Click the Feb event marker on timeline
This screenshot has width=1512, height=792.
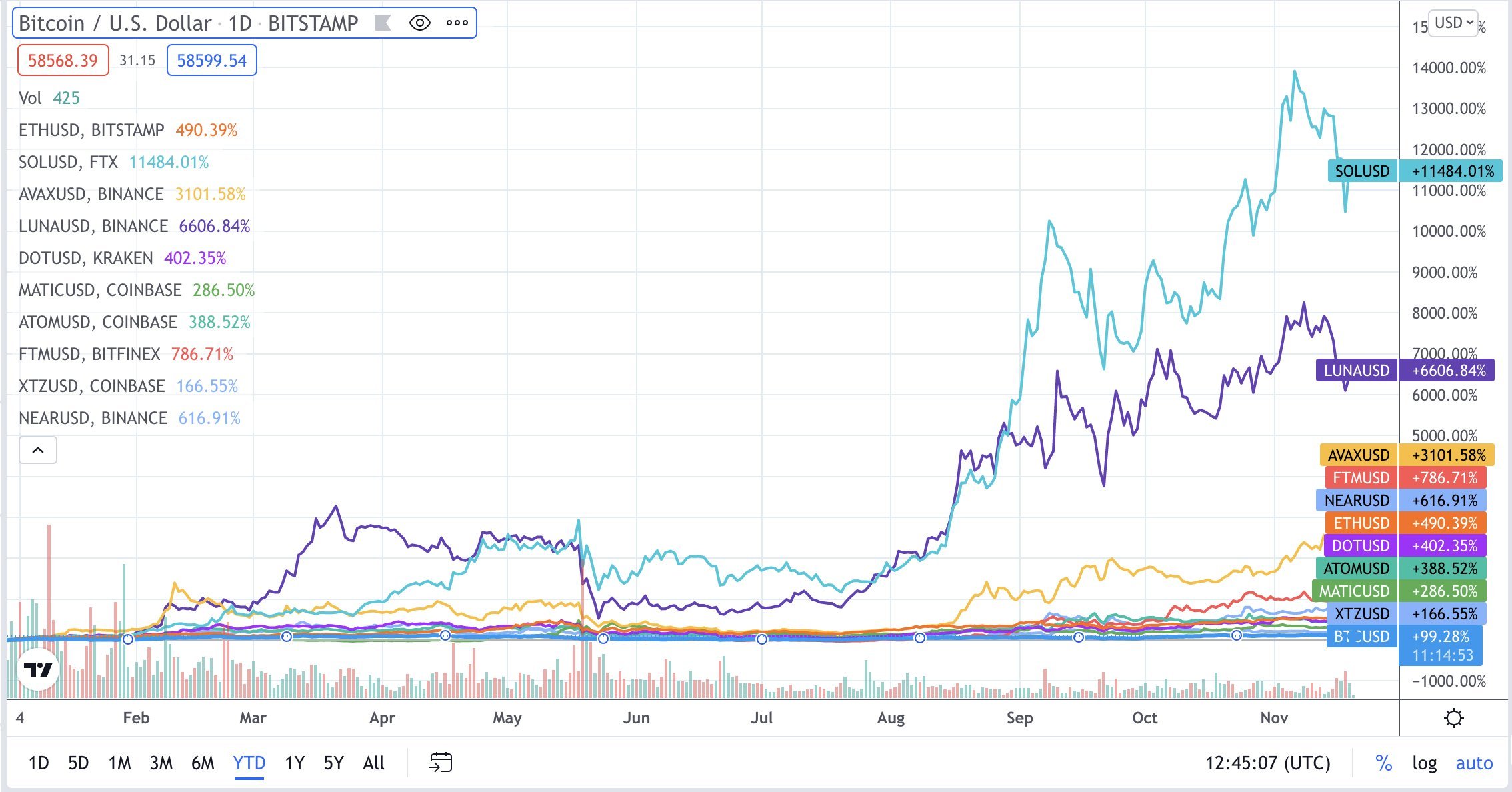coord(128,639)
